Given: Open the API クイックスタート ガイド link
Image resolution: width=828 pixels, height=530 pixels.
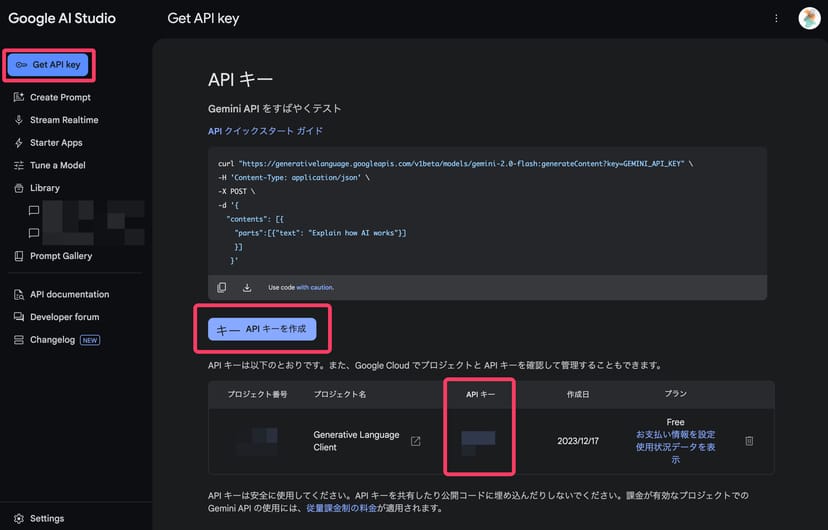Looking at the screenshot, I should click(265, 131).
